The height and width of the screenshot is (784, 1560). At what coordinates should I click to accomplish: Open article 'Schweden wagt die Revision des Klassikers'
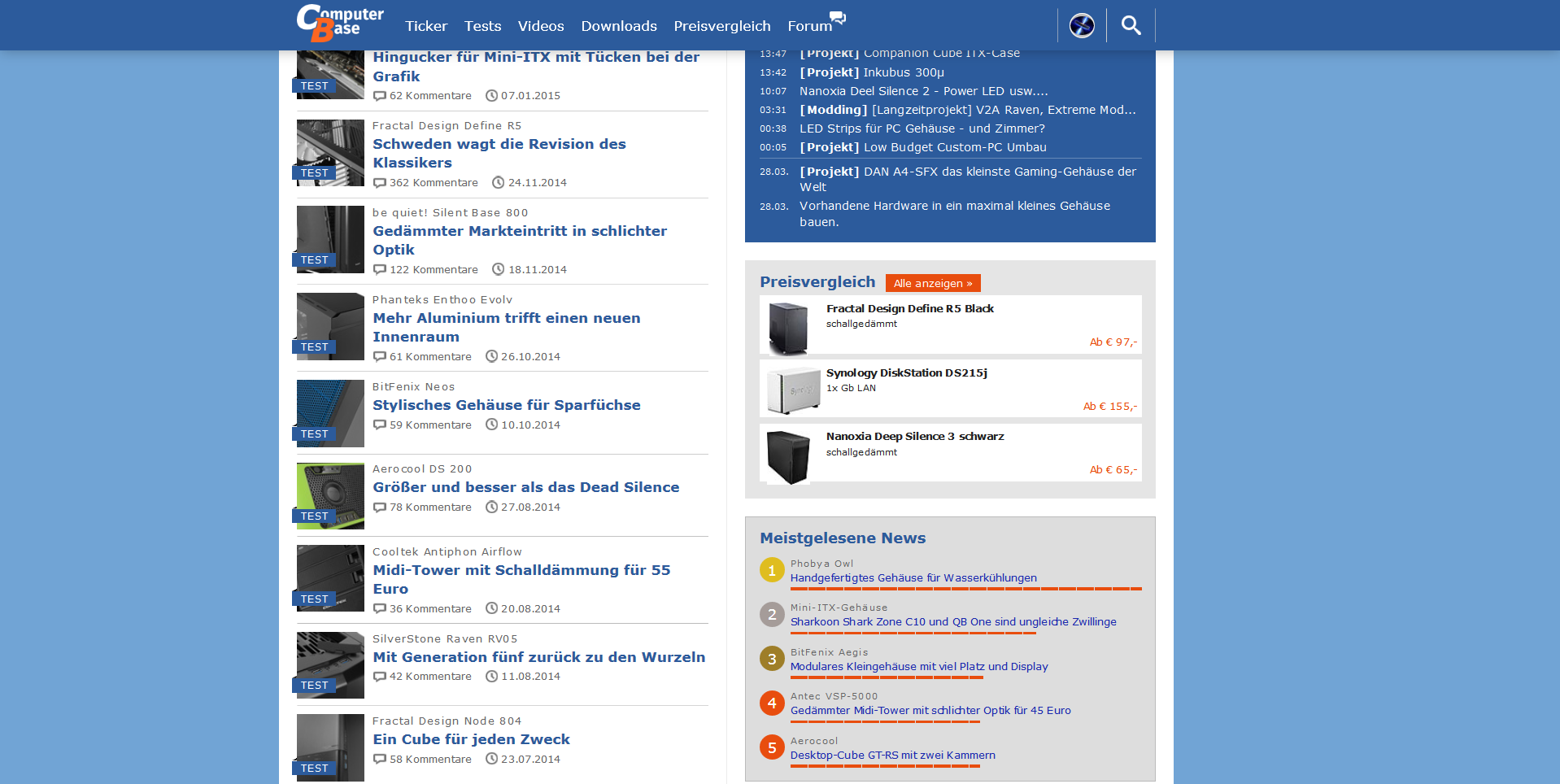pyautogui.click(x=499, y=153)
